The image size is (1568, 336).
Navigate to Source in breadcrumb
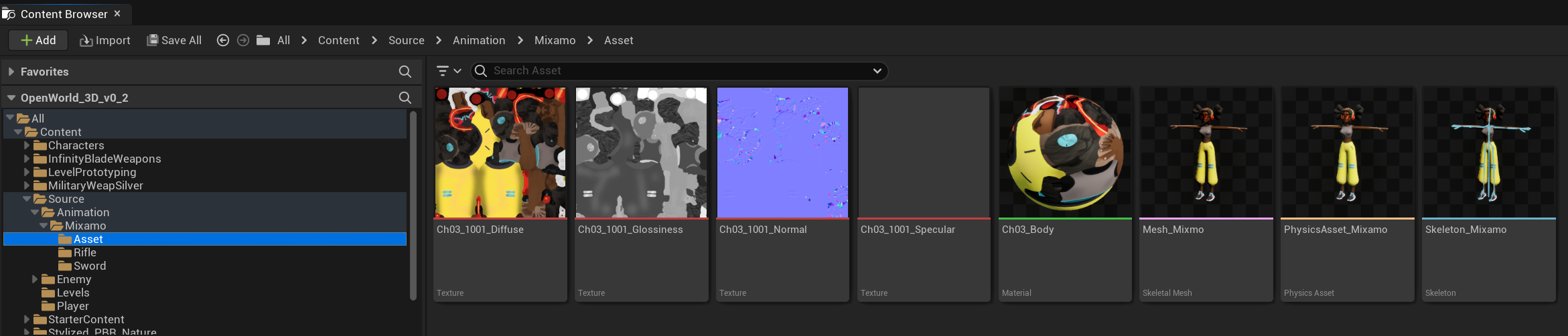coord(407,40)
